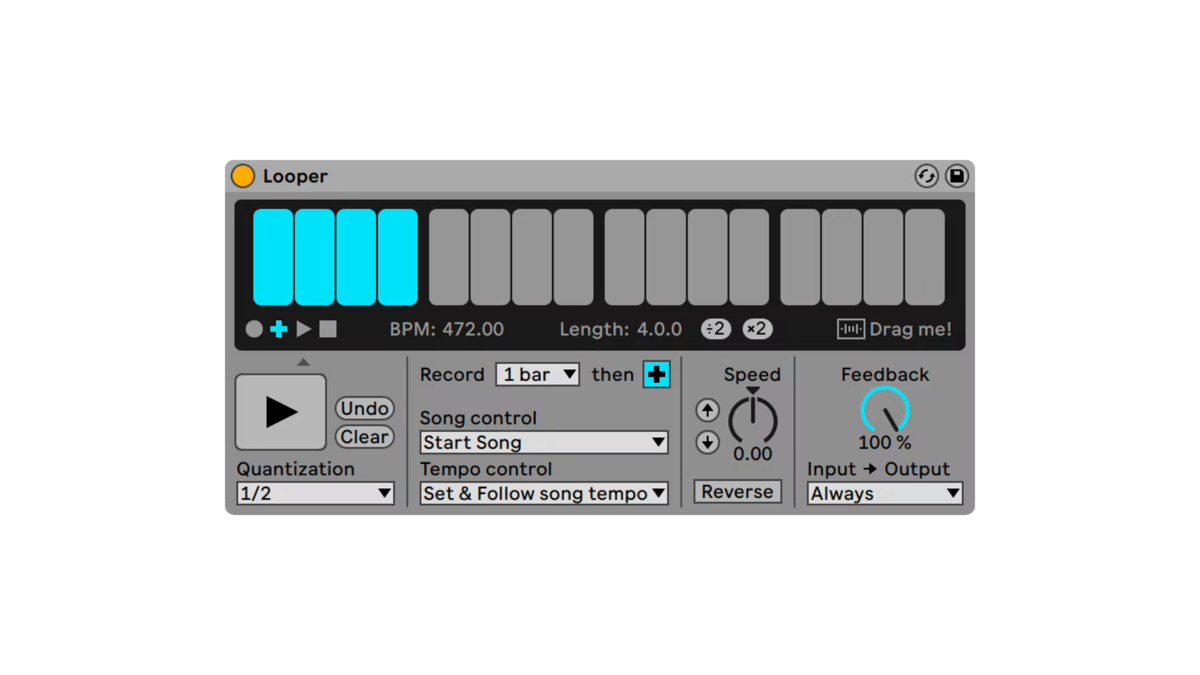Click the Drag me! waveform icon
The image size is (1200, 675).
tap(851, 329)
